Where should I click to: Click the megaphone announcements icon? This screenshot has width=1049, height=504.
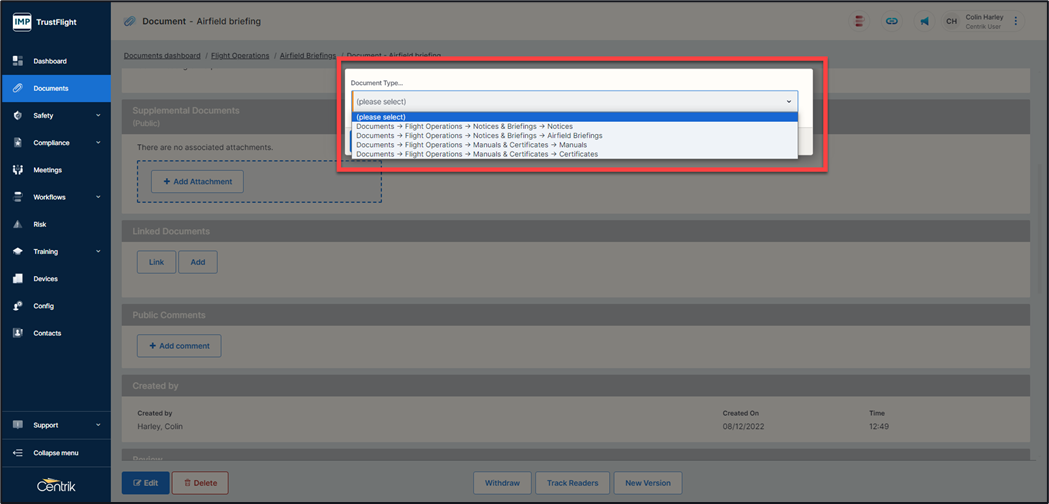click(x=924, y=21)
